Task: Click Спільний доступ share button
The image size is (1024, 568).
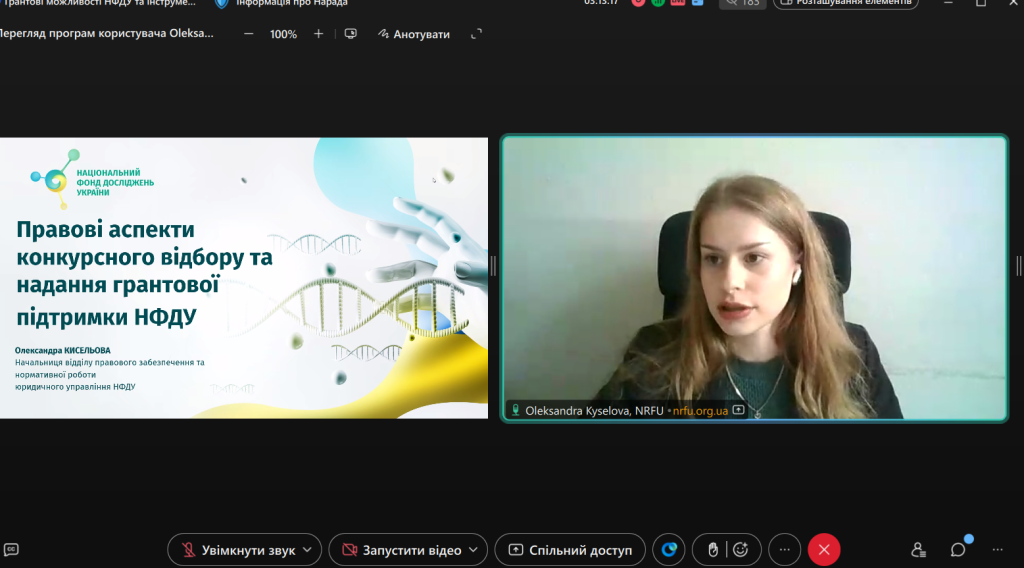Action: (x=570, y=550)
